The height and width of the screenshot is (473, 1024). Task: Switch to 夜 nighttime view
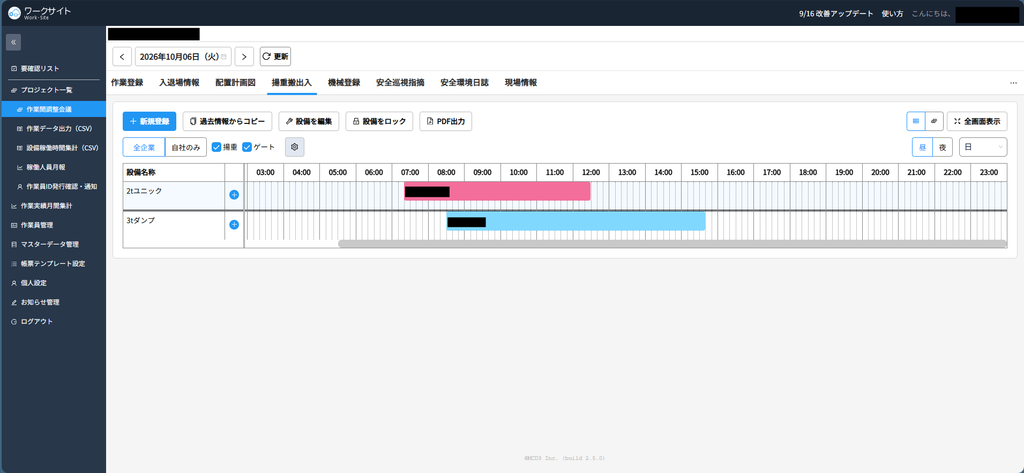click(942, 147)
